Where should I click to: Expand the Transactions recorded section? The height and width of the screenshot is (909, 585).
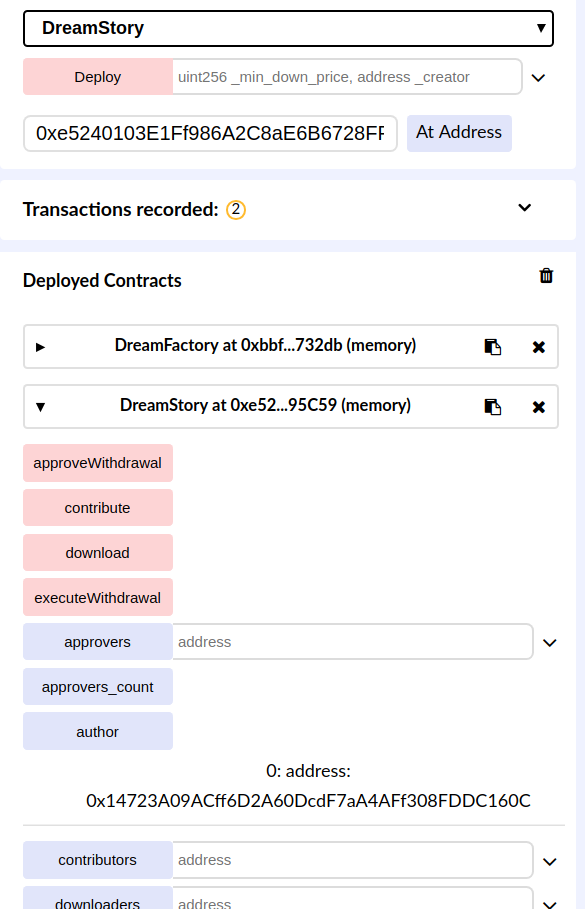(525, 208)
